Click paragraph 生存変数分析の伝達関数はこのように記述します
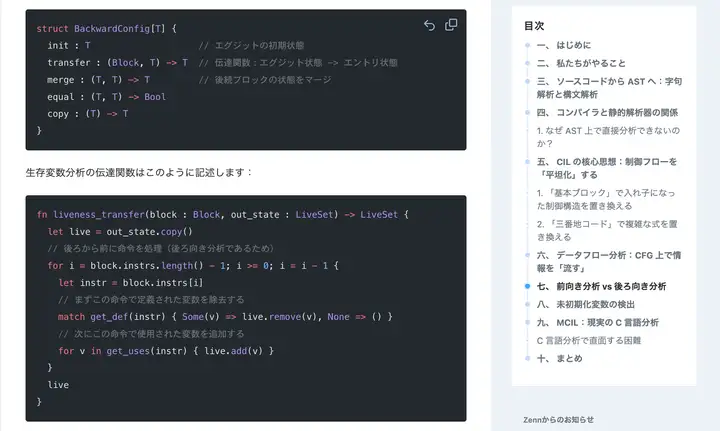Viewport: 720px width, 431px height. (x=139, y=173)
